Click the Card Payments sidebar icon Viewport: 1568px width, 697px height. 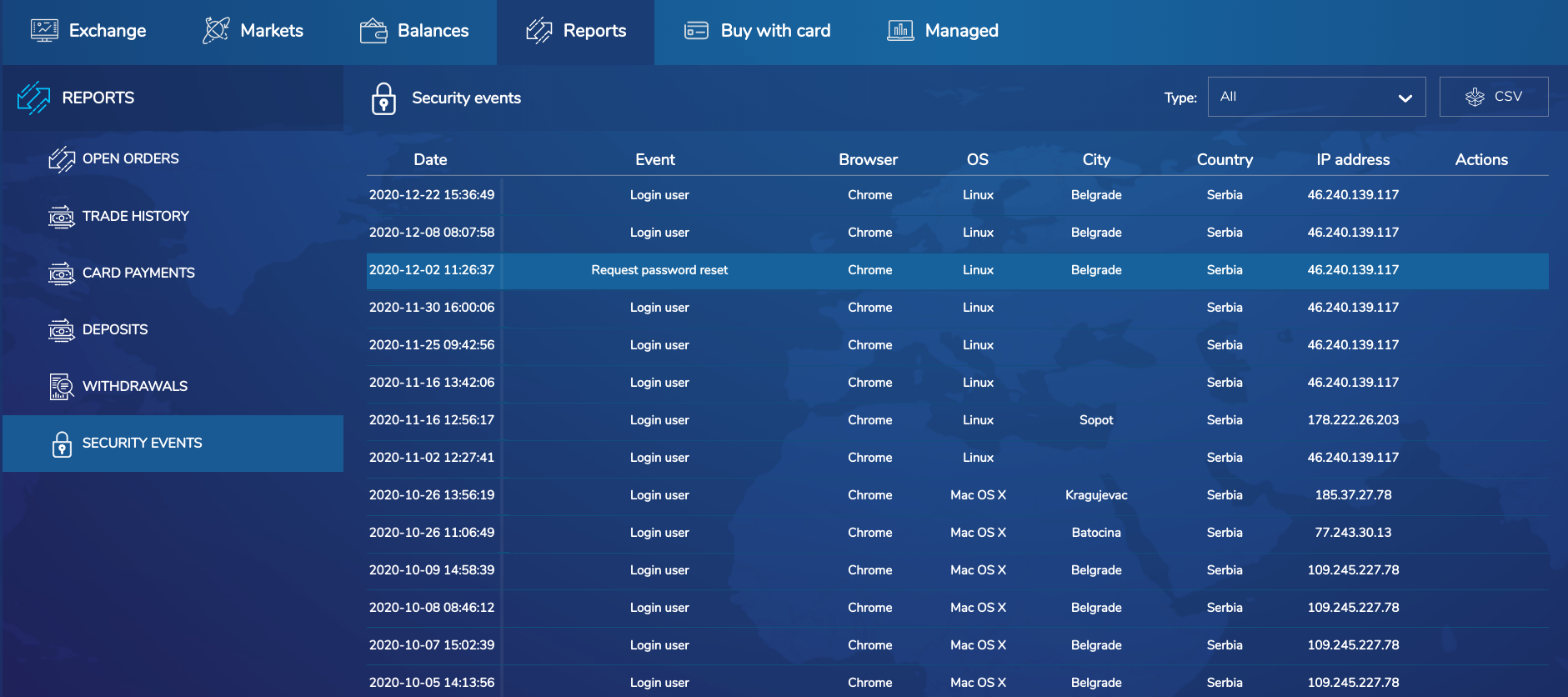tap(62, 273)
